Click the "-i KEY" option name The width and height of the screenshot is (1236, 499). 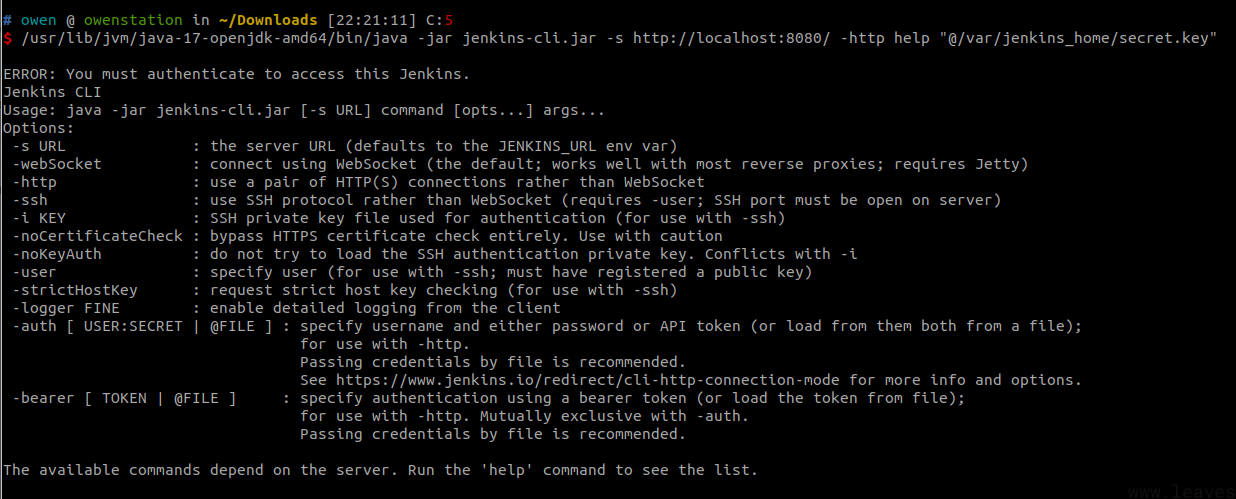click(x=38, y=218)
